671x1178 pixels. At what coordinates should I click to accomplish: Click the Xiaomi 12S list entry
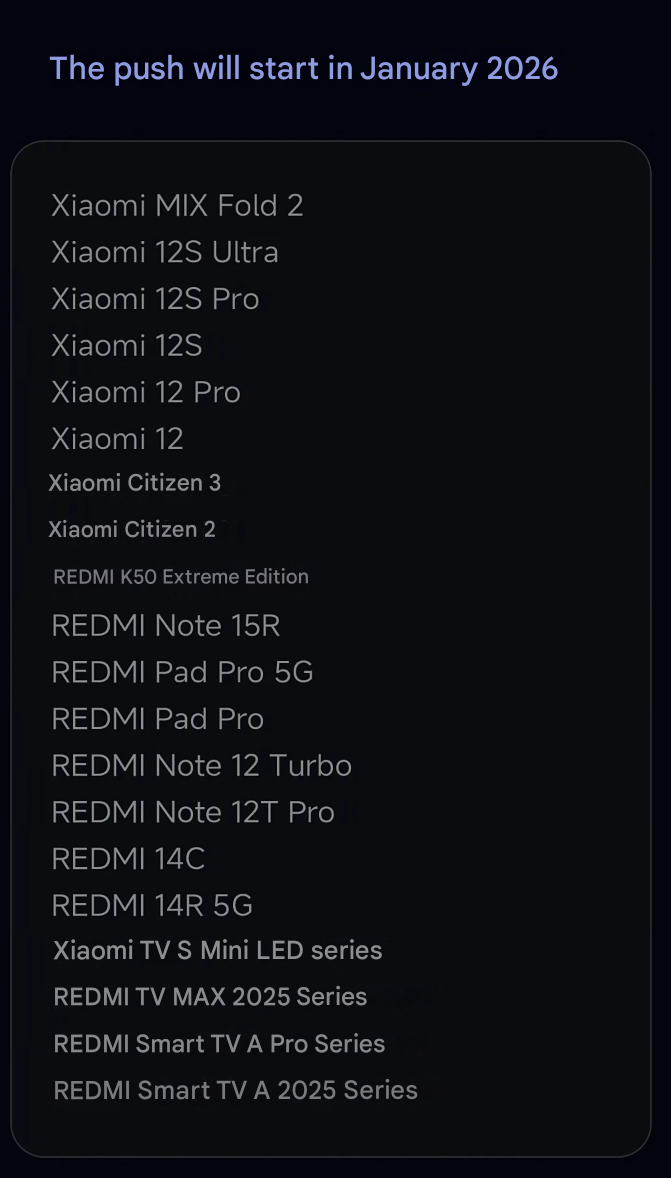(127, 346)
